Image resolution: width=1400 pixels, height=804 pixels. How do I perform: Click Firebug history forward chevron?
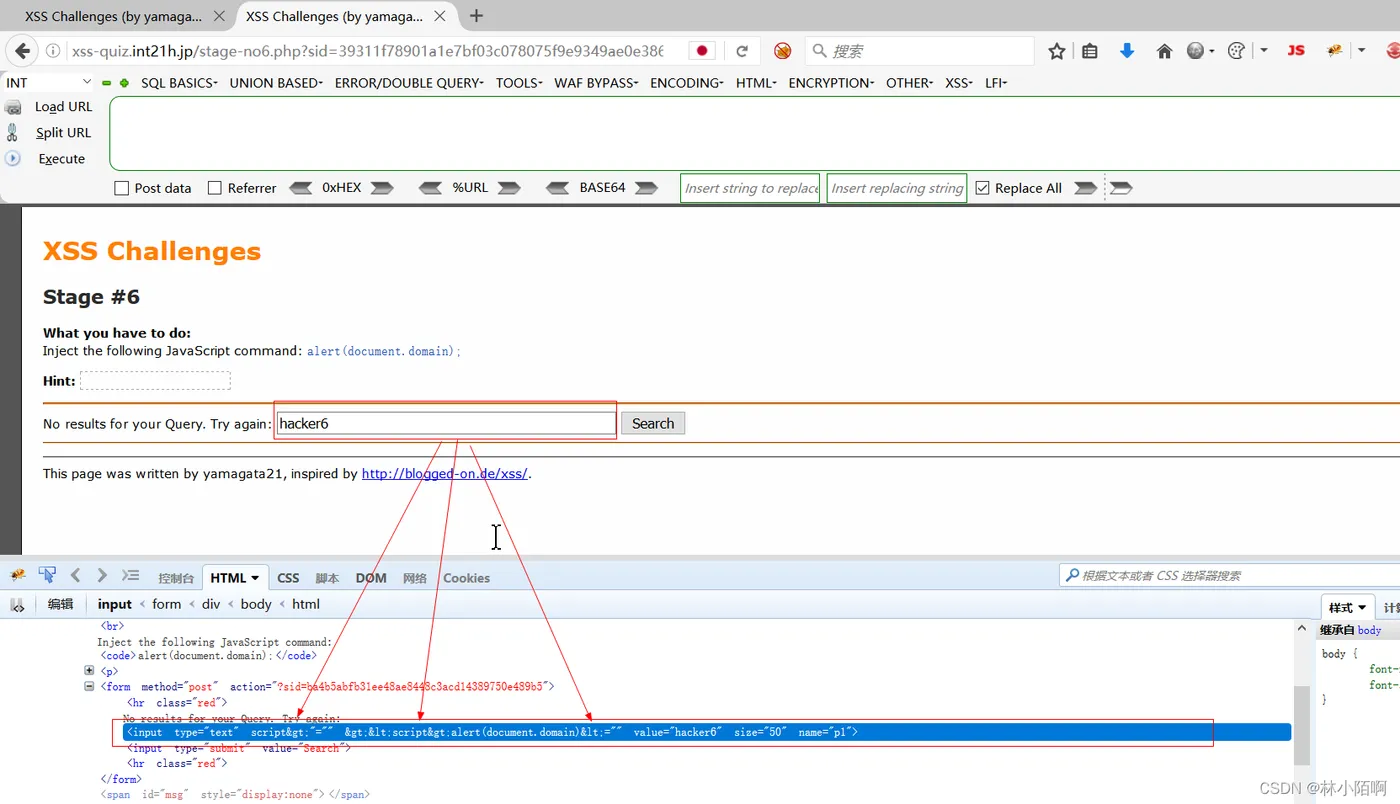pyautogui.click(x=102, y=575)
